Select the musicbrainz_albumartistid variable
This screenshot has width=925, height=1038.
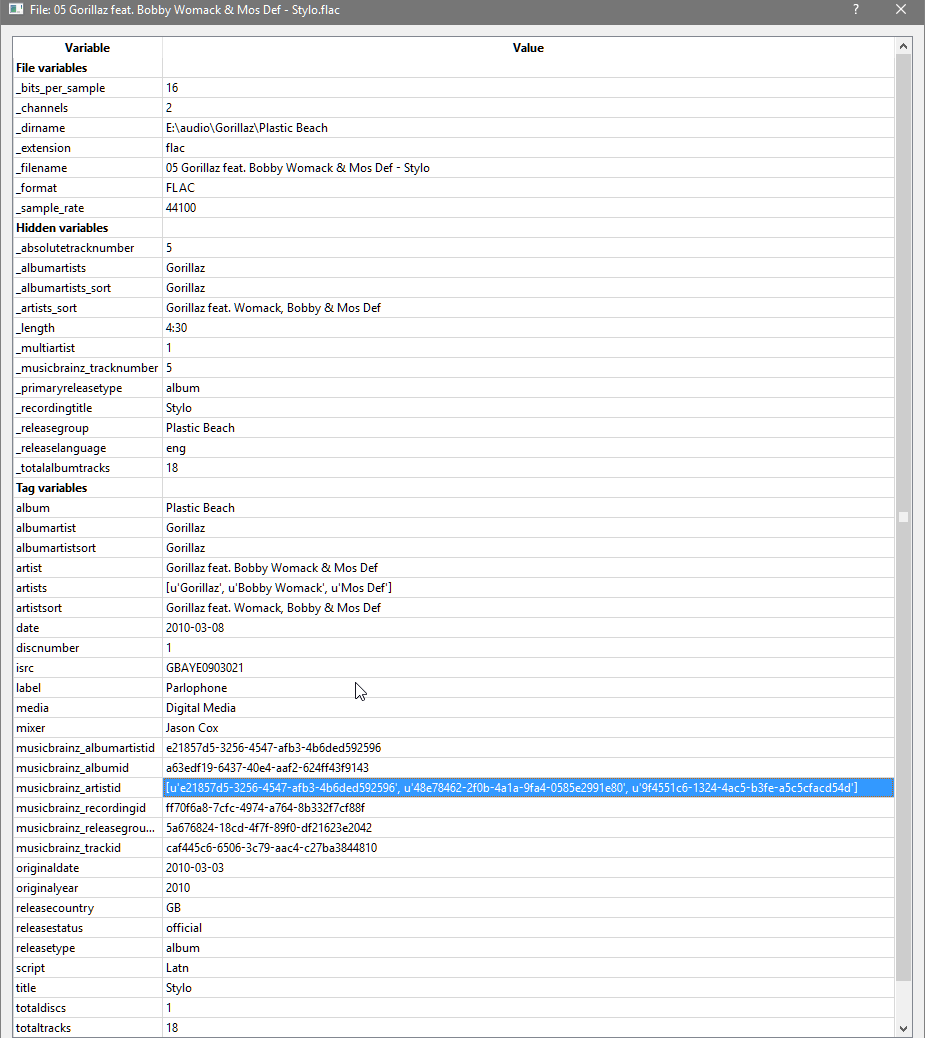[85, 748]
